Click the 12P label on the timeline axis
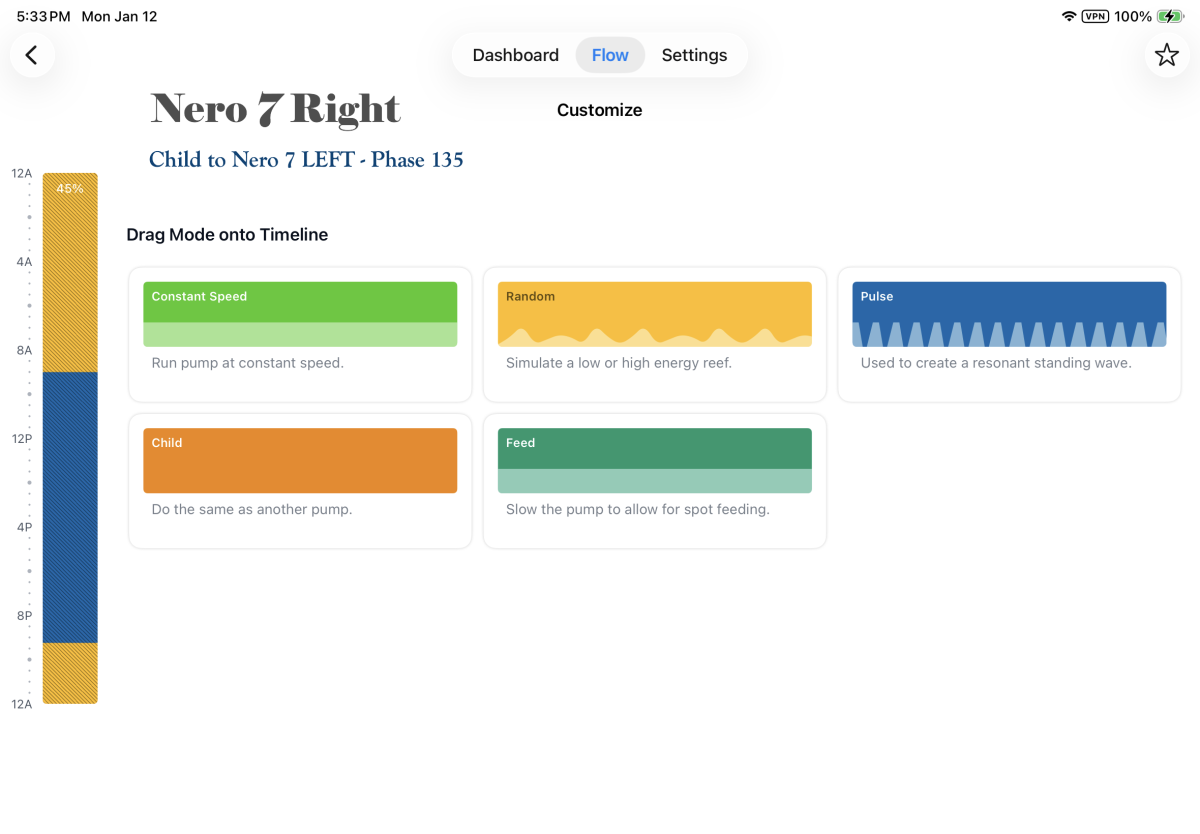The width and height of the screenshot is (1200, 834). (22, 438)
